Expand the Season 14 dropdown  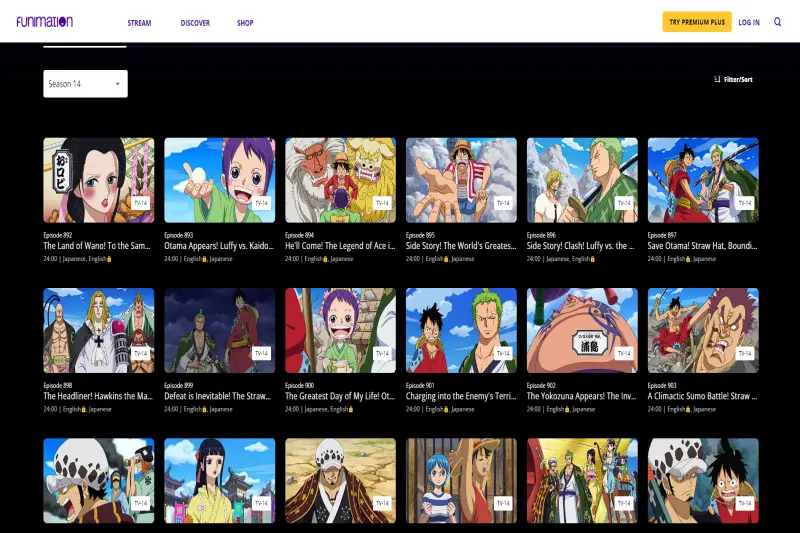click(x=85, y=84)
